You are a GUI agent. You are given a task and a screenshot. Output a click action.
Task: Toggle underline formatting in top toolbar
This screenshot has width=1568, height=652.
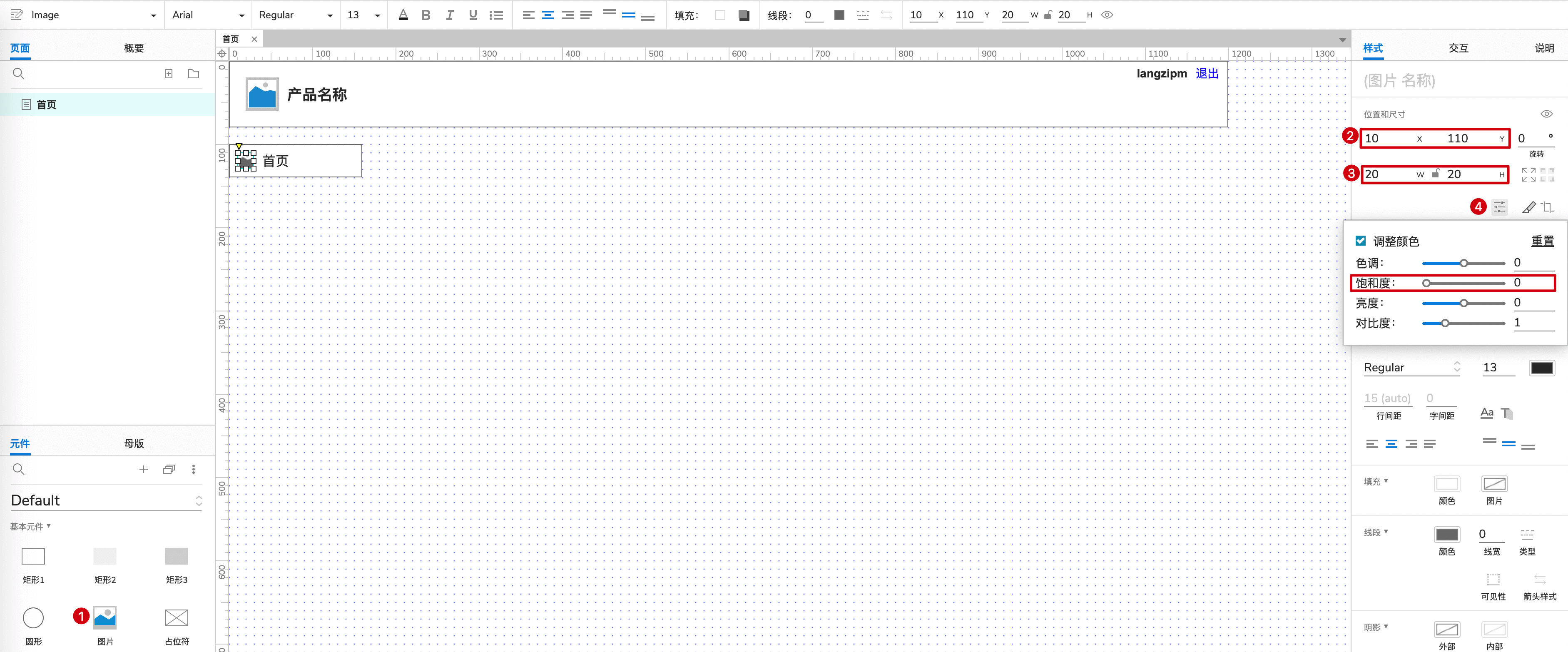[x=473, y=15]
